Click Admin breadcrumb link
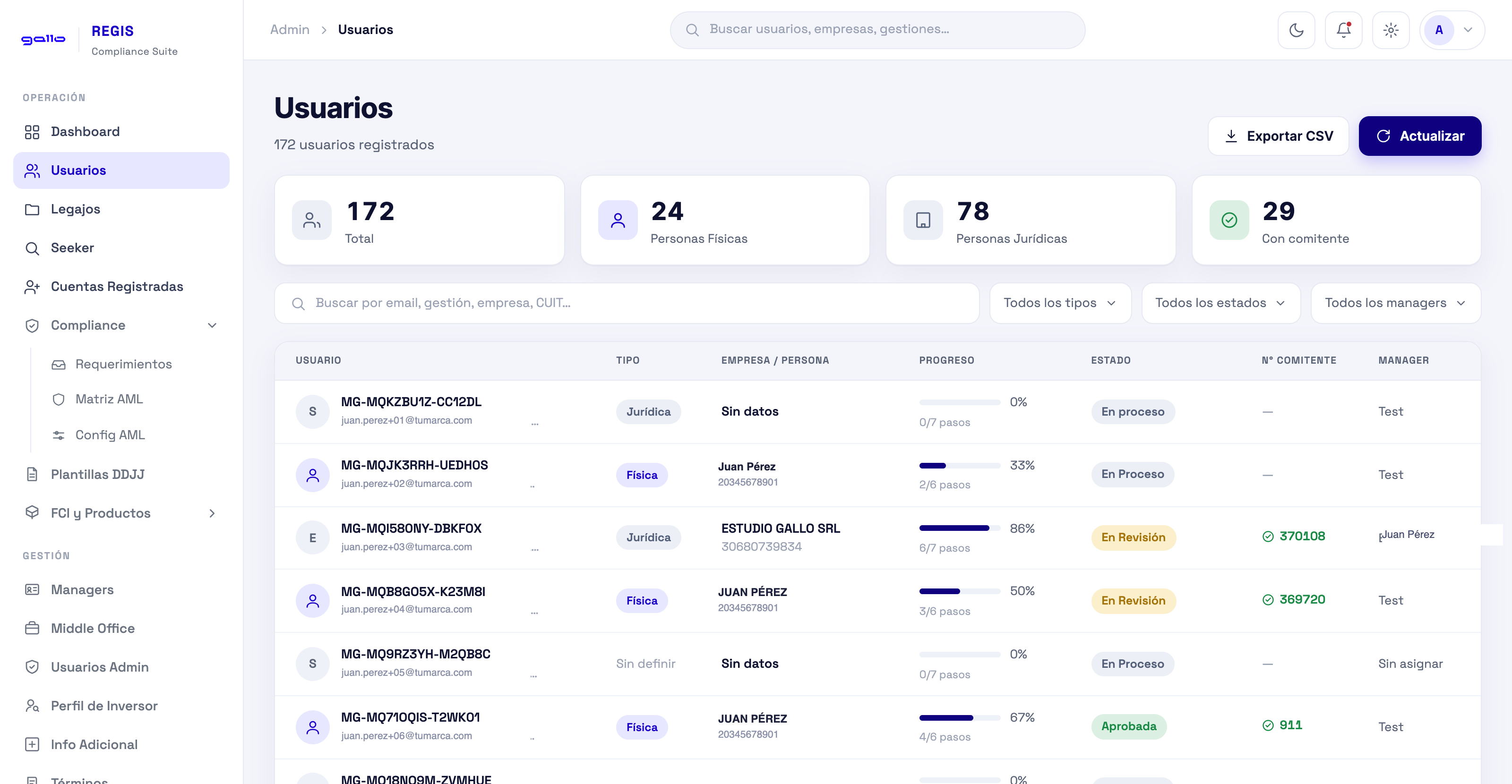This screenshot has width=1512, height=784. tap(289, 29)
